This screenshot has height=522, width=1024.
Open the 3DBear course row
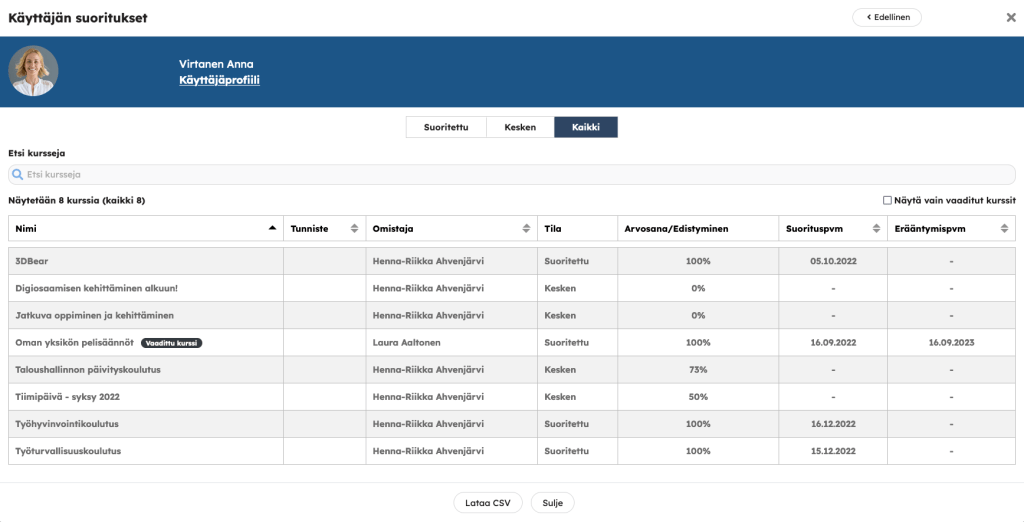coord(31,261)
